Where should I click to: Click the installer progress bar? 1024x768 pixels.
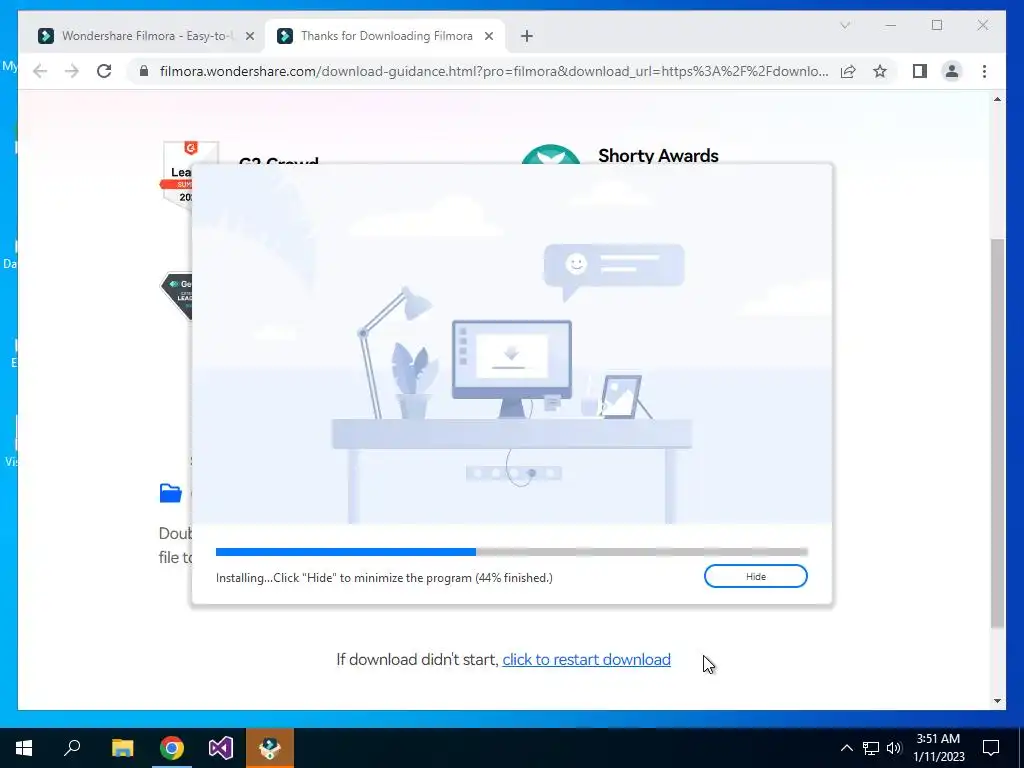tap(511, 552)
